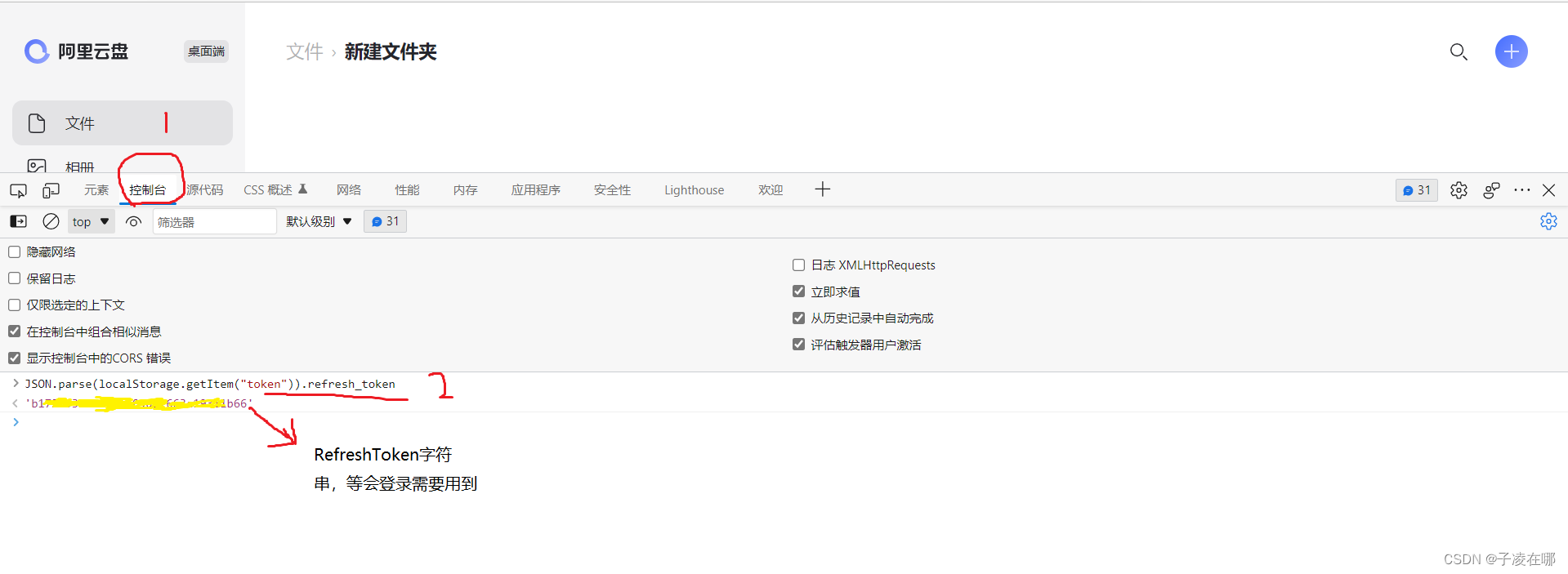
Task: Enable 仅限选定的上下文 checkbox
Action: click(x=15, y=305)
